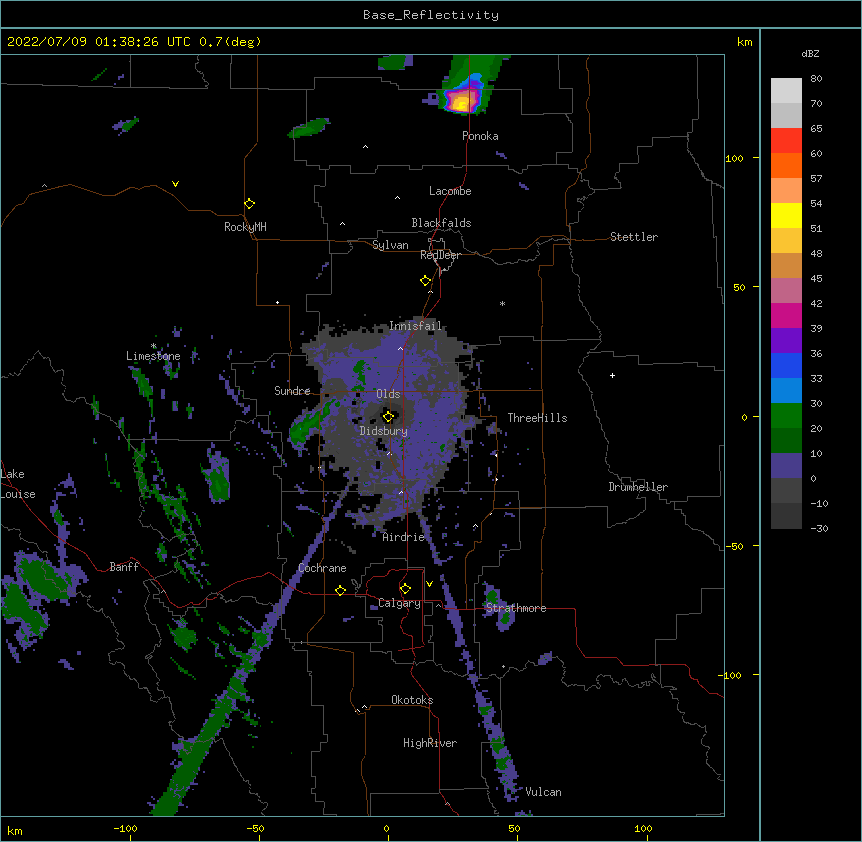862x842 pixels.
Task: Click the Sundre label
Action: point(292,391)
